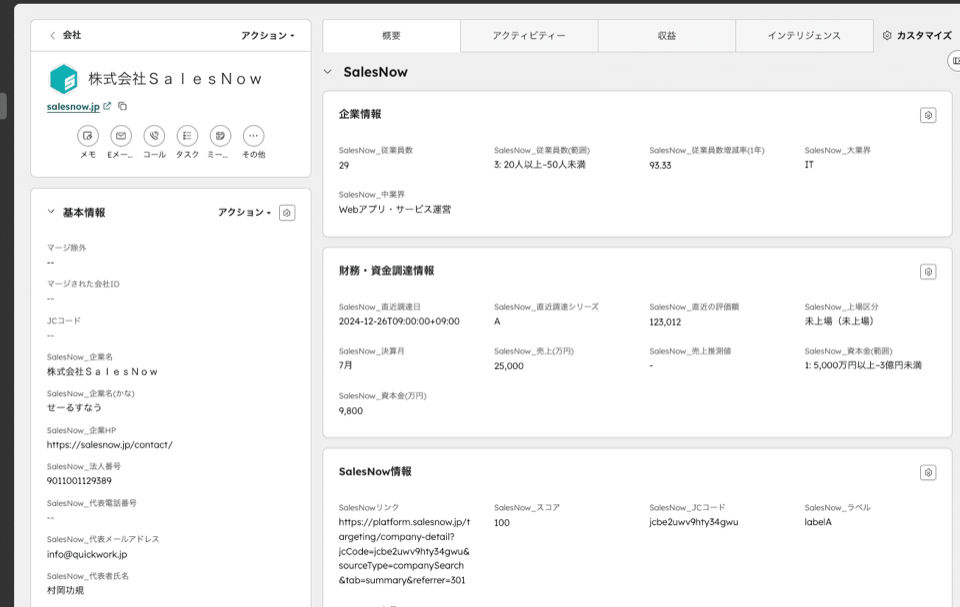This screenshot has width=960, height=607.
Task: Open その他 more actions
Action: pos(253,136)
